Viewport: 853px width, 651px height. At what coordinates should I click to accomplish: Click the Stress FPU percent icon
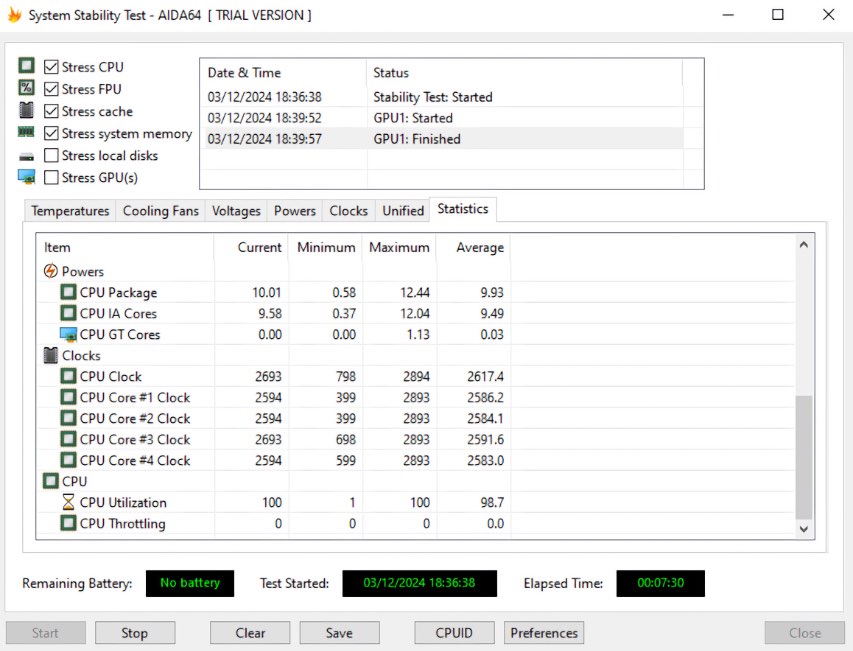[26, 88]
